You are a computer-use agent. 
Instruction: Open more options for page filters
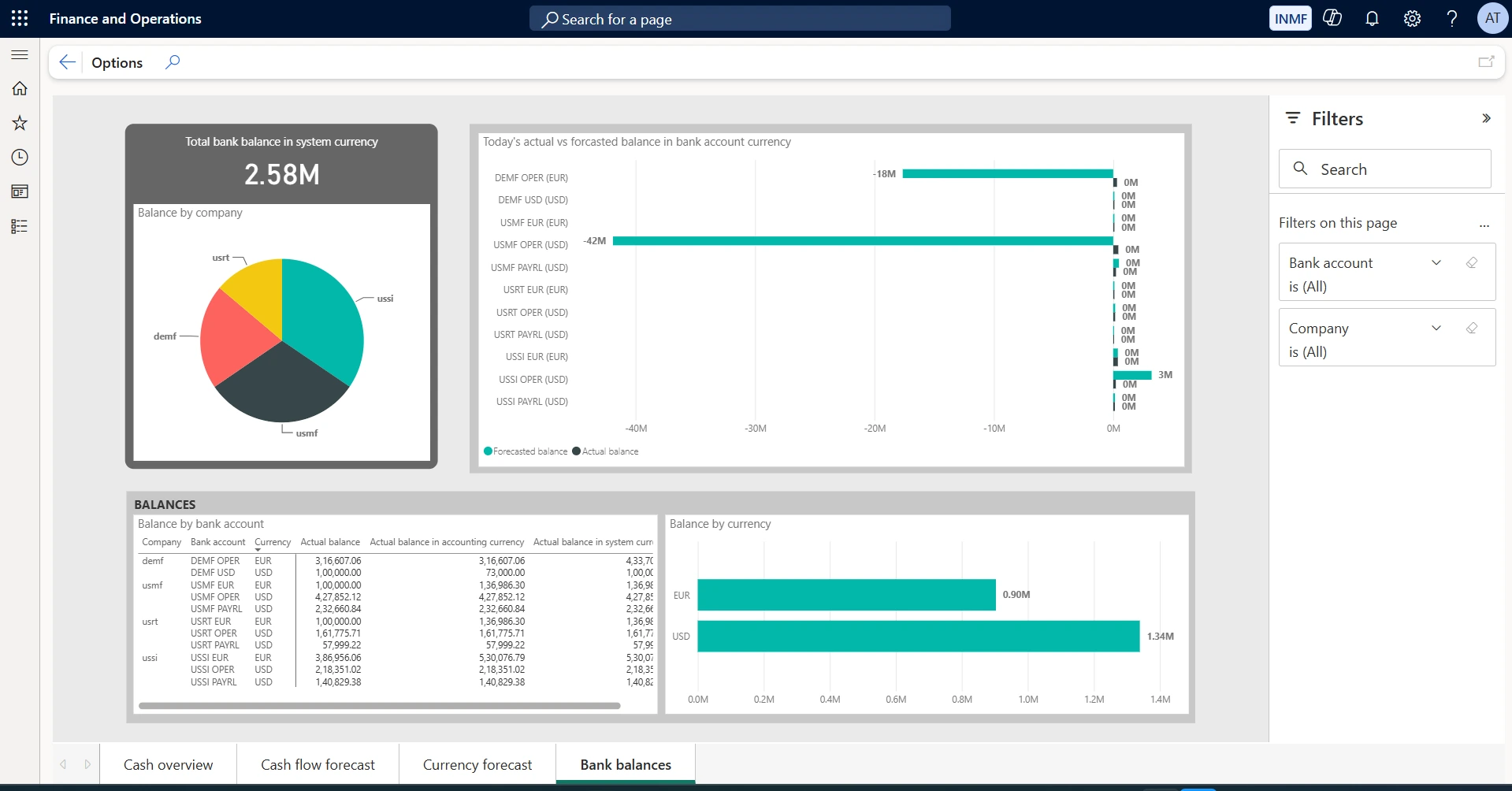click(1484, 225)
